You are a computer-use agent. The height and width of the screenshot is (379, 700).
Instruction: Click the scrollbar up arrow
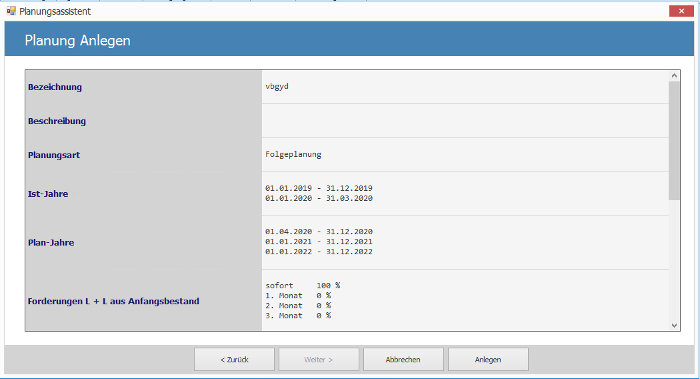click(674, 75)
